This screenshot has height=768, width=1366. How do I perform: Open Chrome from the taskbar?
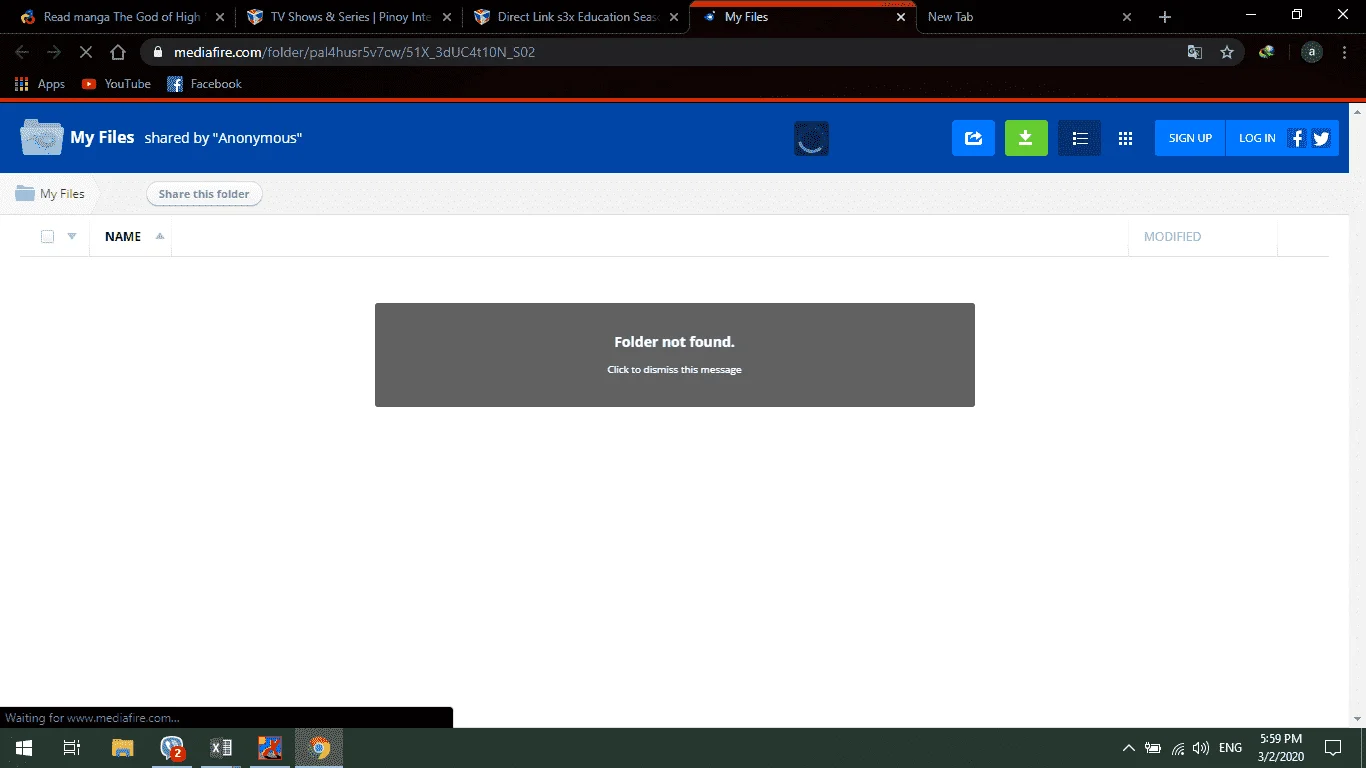[319, 748]
